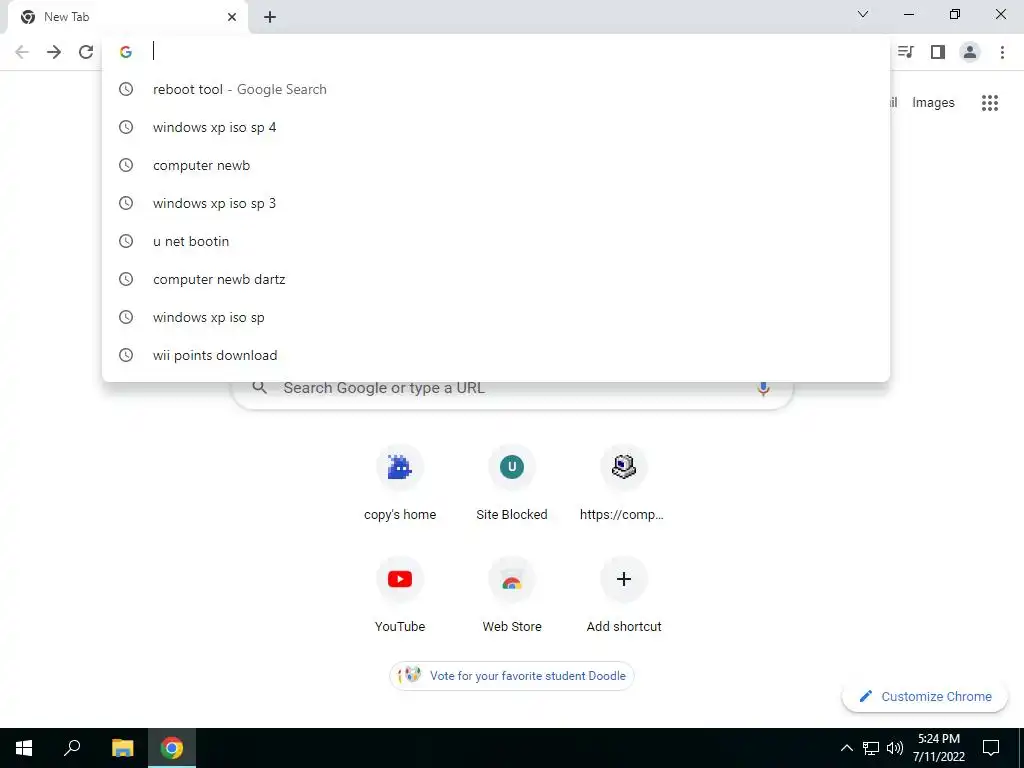
Task: Choose suggestion 'reboot tool'
Action: (496, 89)
